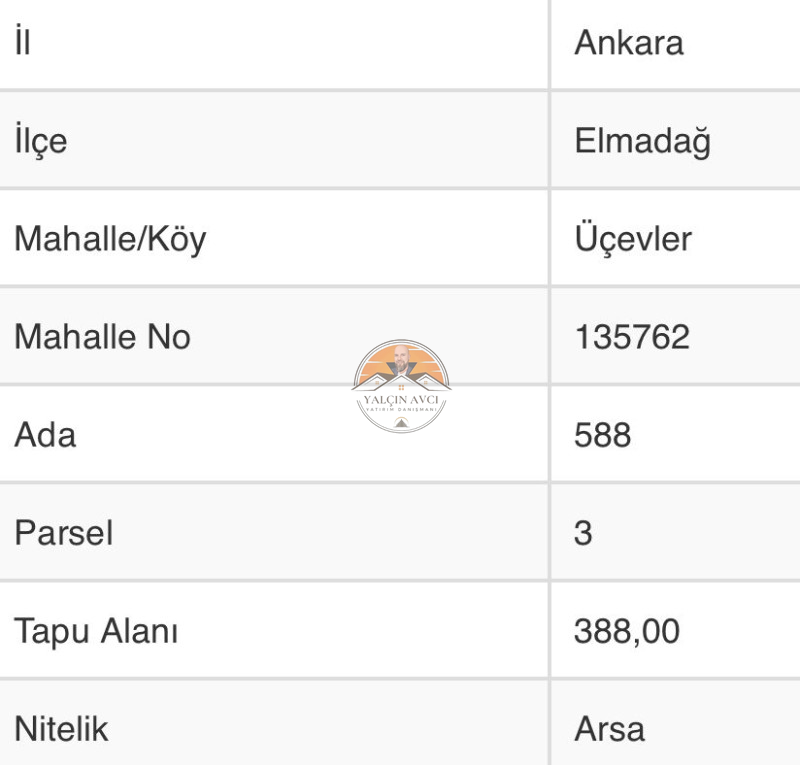
Task: Click the Üçevler neighborhood value
Action: click(633, 238)
